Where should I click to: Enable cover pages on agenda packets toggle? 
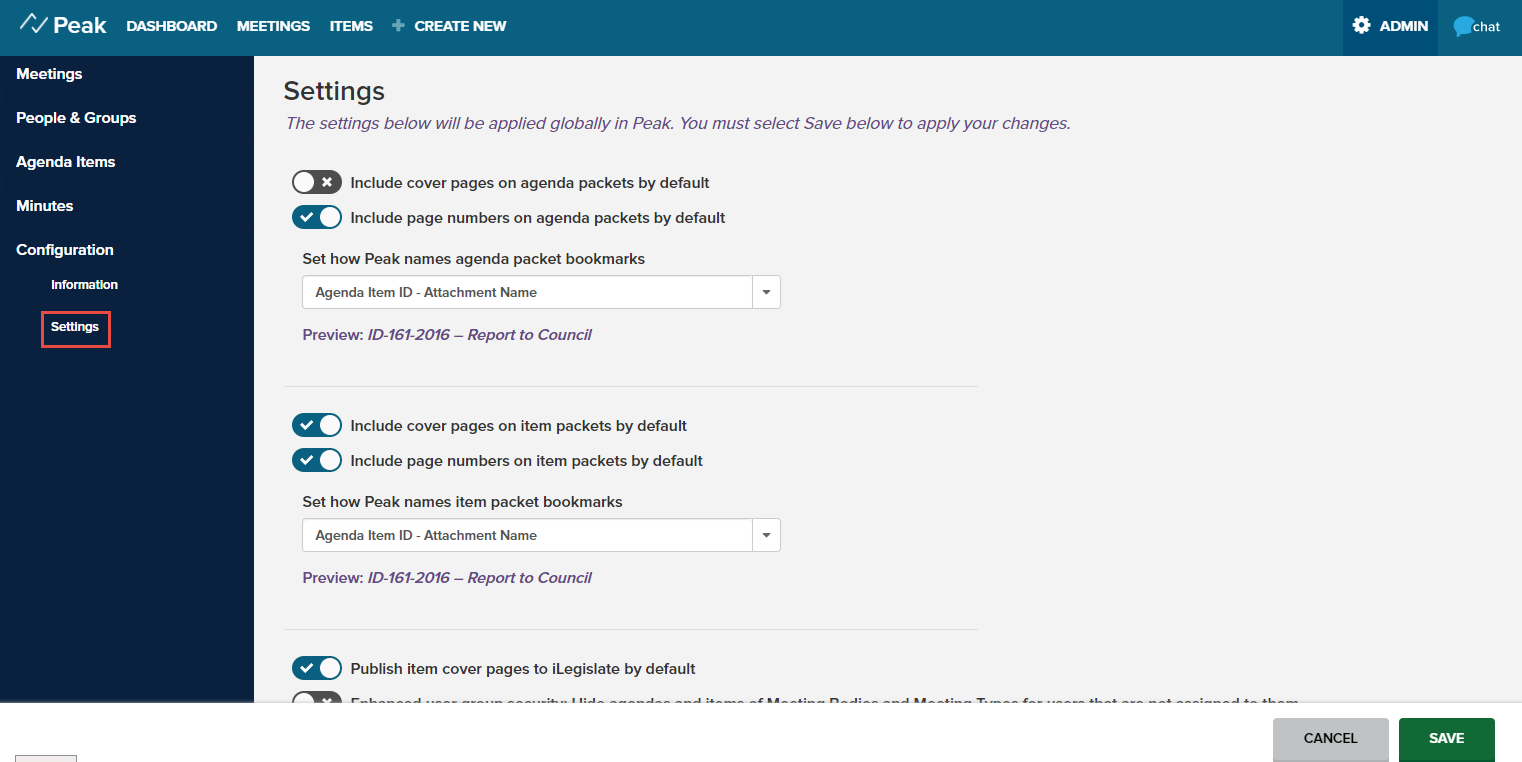click(x=317, y=183)
